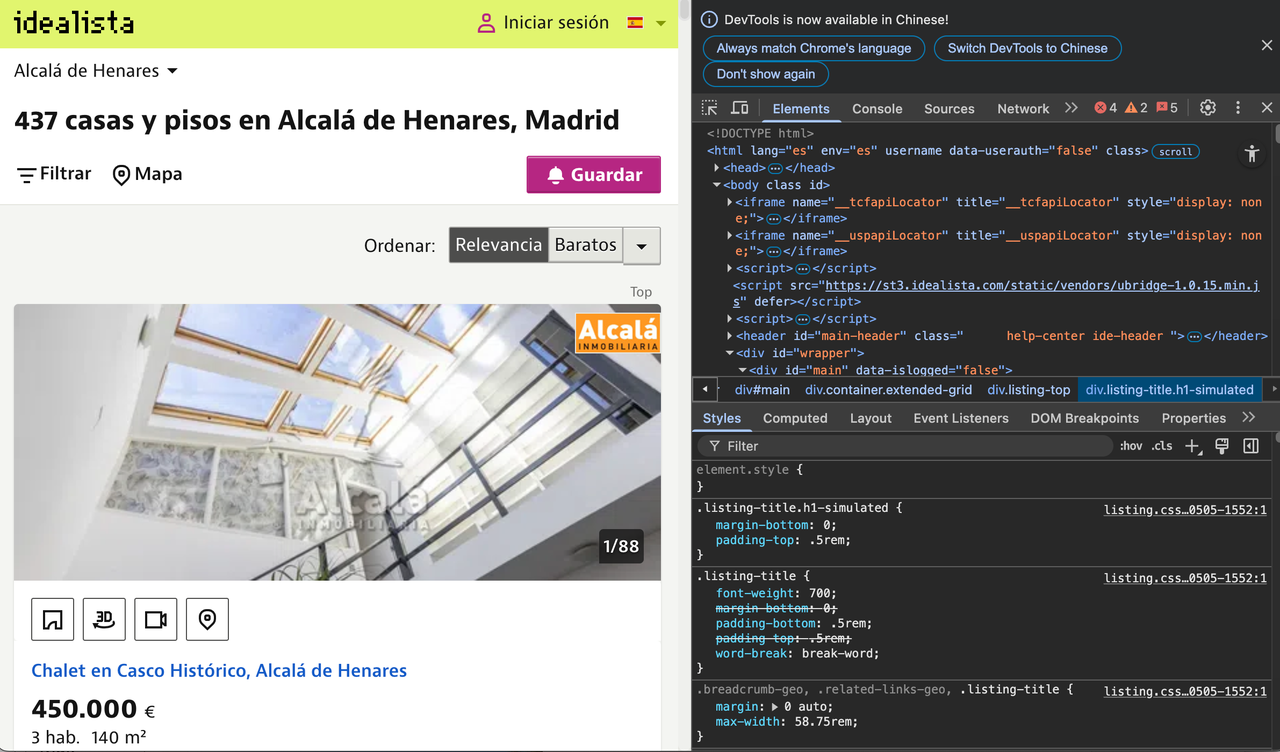Image resolution: width=1280 pixels, height=752 pixels.
Task: Open the Alcalá de Henares location dropdown
Action: (x=96, y=71)
